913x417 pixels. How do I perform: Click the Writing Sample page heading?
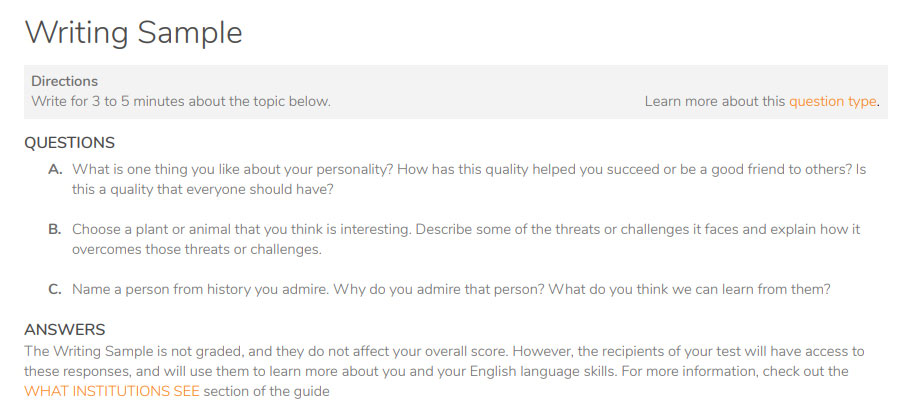point(133,33)
